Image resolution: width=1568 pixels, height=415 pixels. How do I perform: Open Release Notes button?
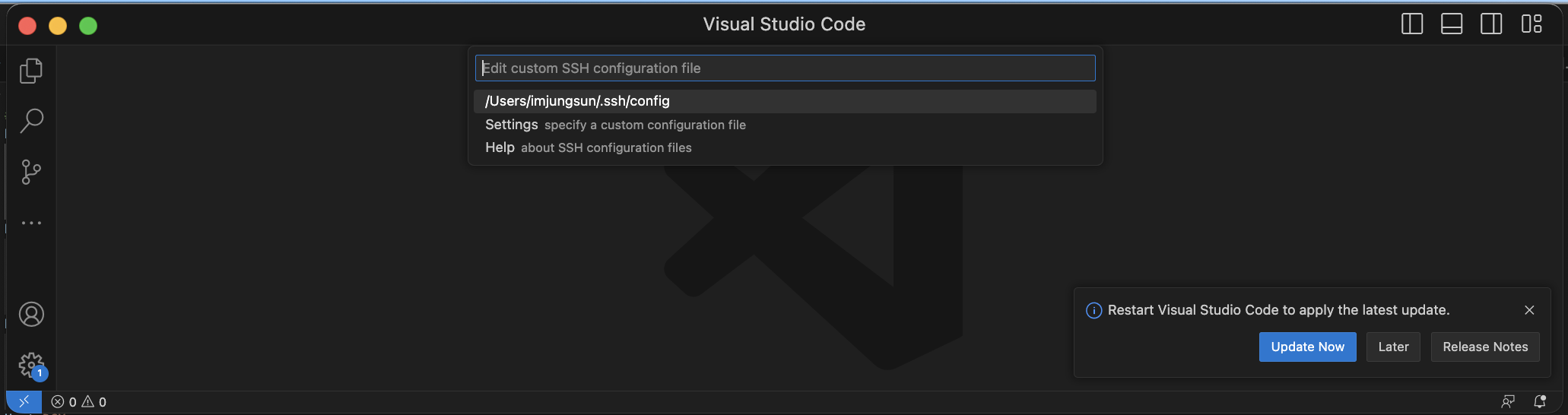(1485, 347)
